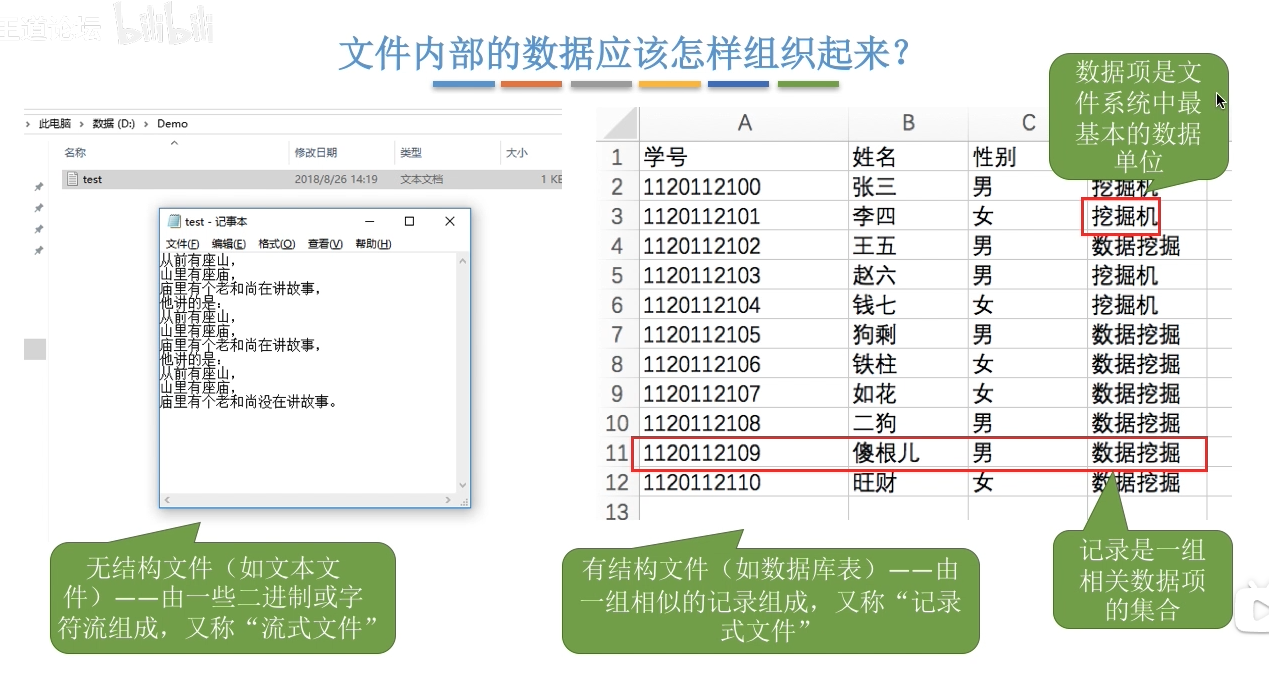Image resolution: width=1269 pixels, height=694 pixels.
Task: Click the name cell 赵六
Action: (908, 276)
